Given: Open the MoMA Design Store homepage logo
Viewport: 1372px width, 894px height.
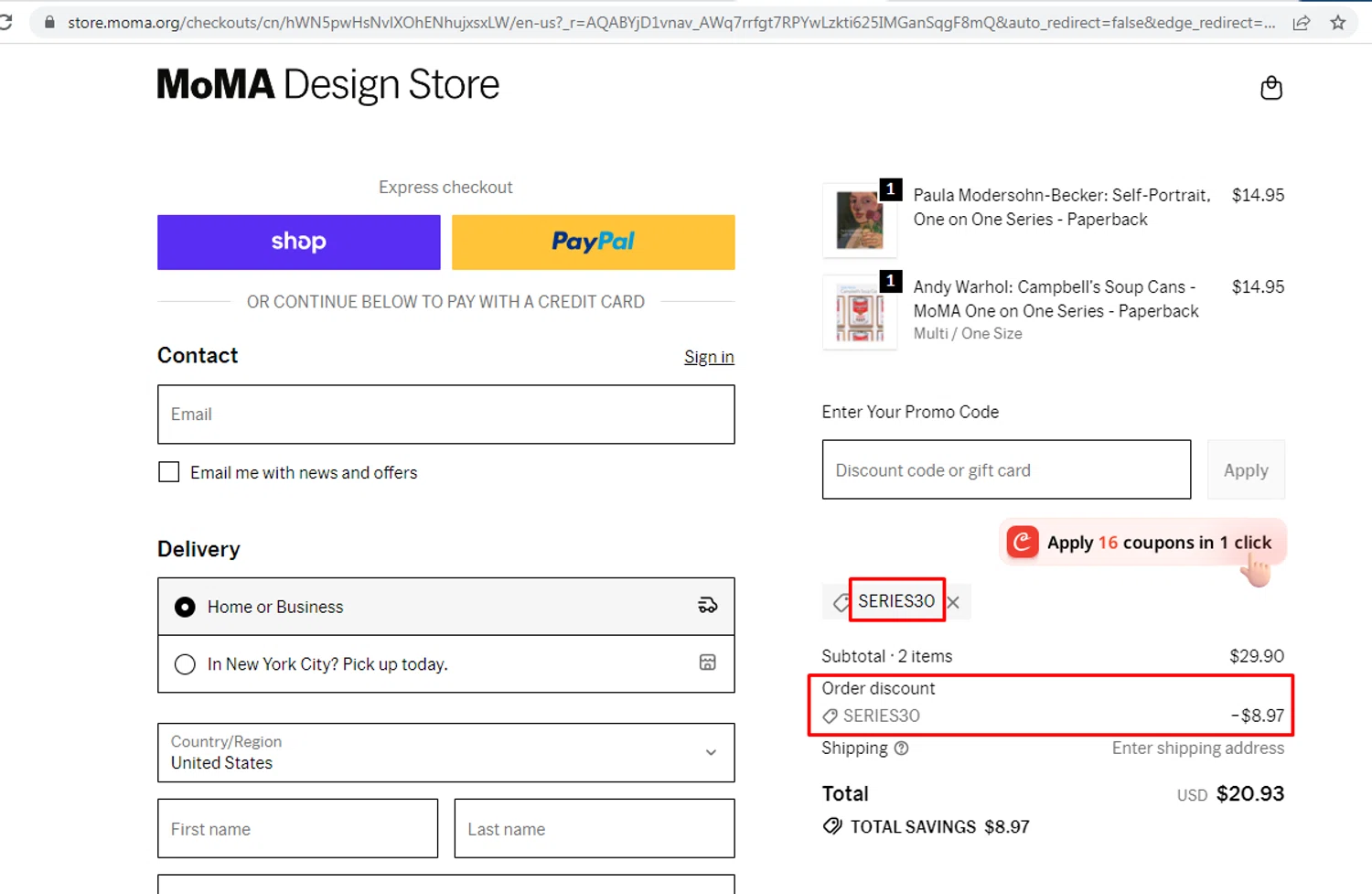Looking at the screenshot, I should (327, 84).
